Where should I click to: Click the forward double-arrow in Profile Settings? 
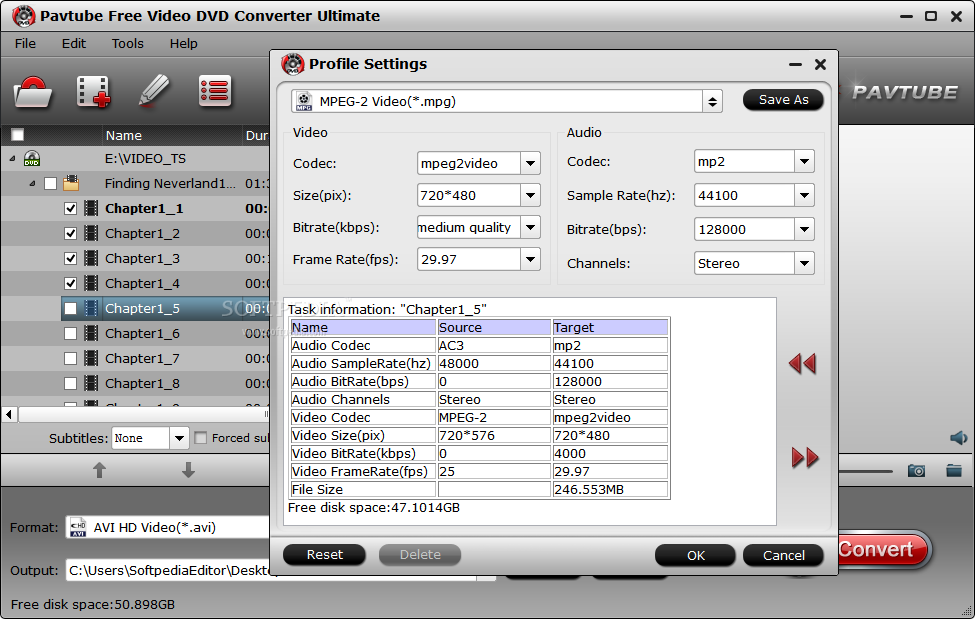805,457
